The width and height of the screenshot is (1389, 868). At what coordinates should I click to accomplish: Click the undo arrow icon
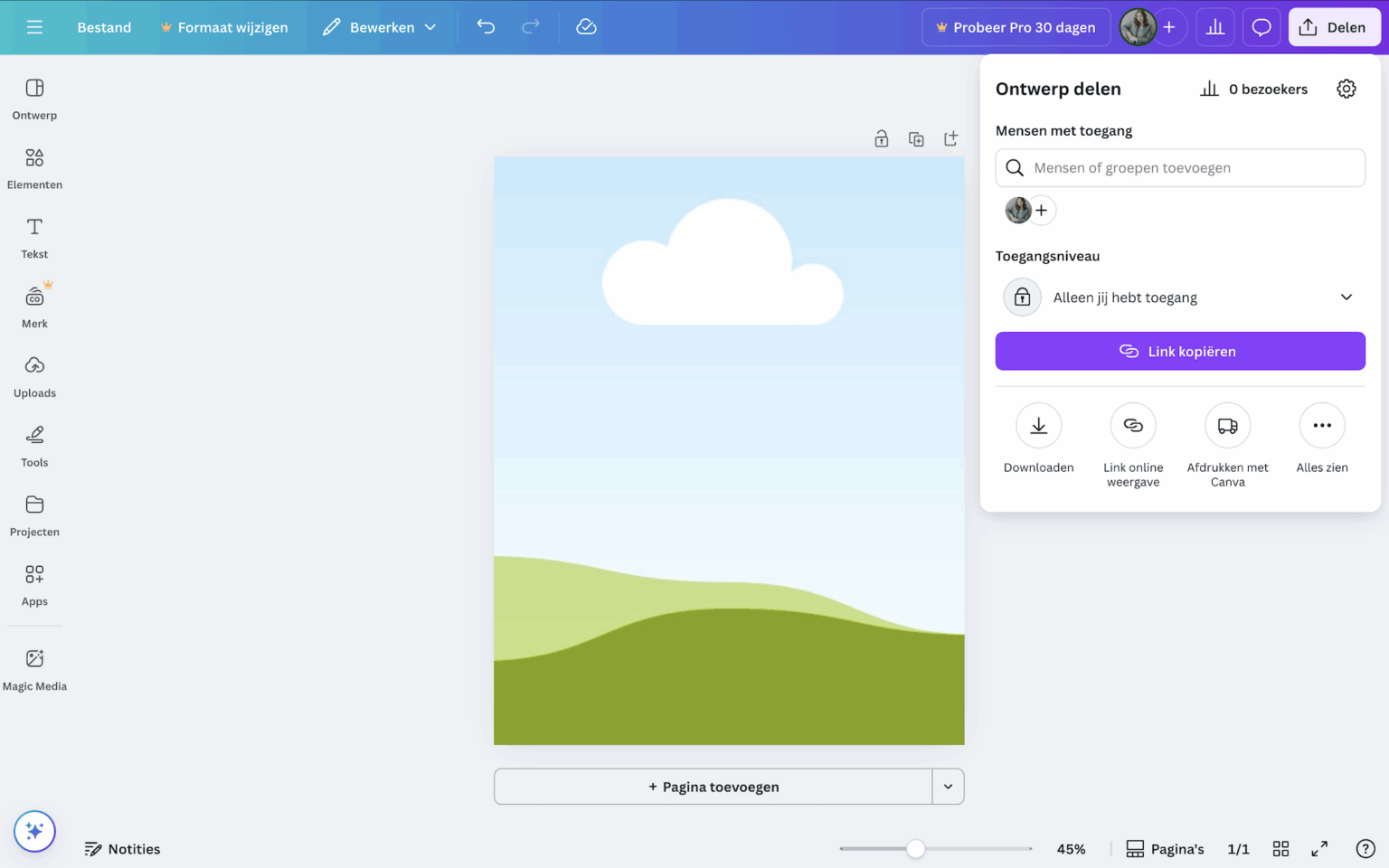486,27
